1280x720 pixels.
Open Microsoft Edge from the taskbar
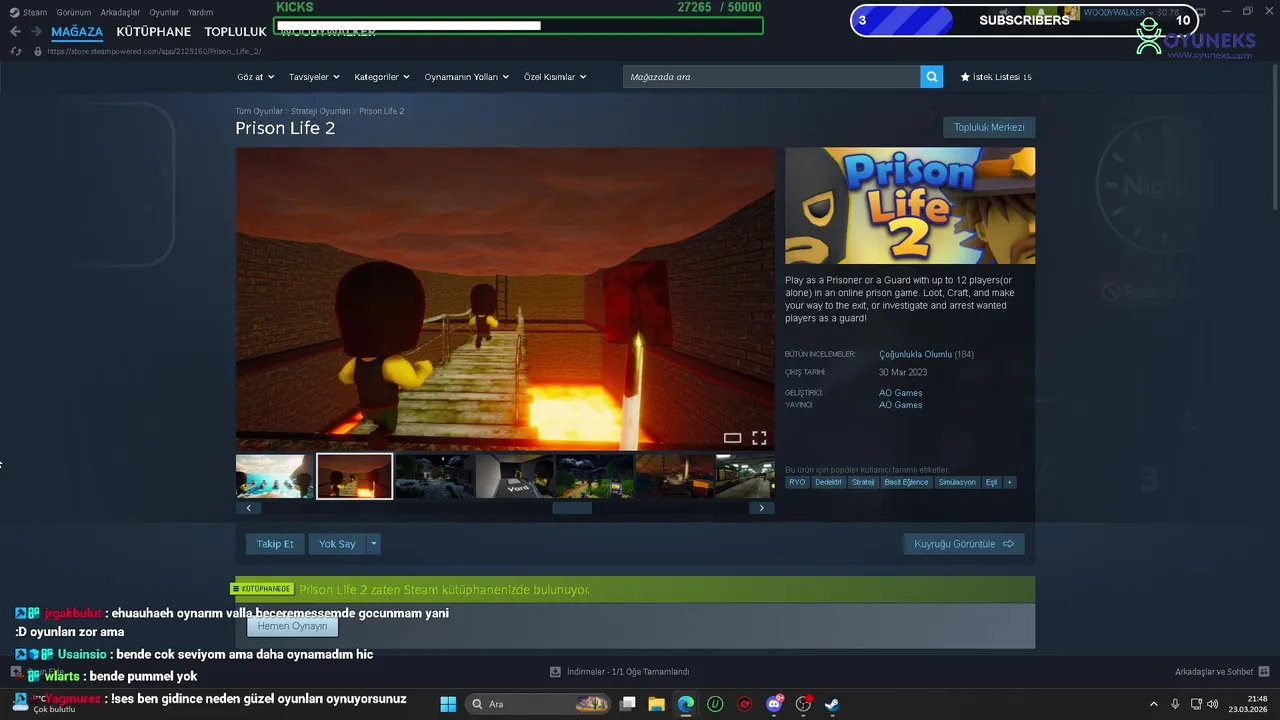point(686,704)
